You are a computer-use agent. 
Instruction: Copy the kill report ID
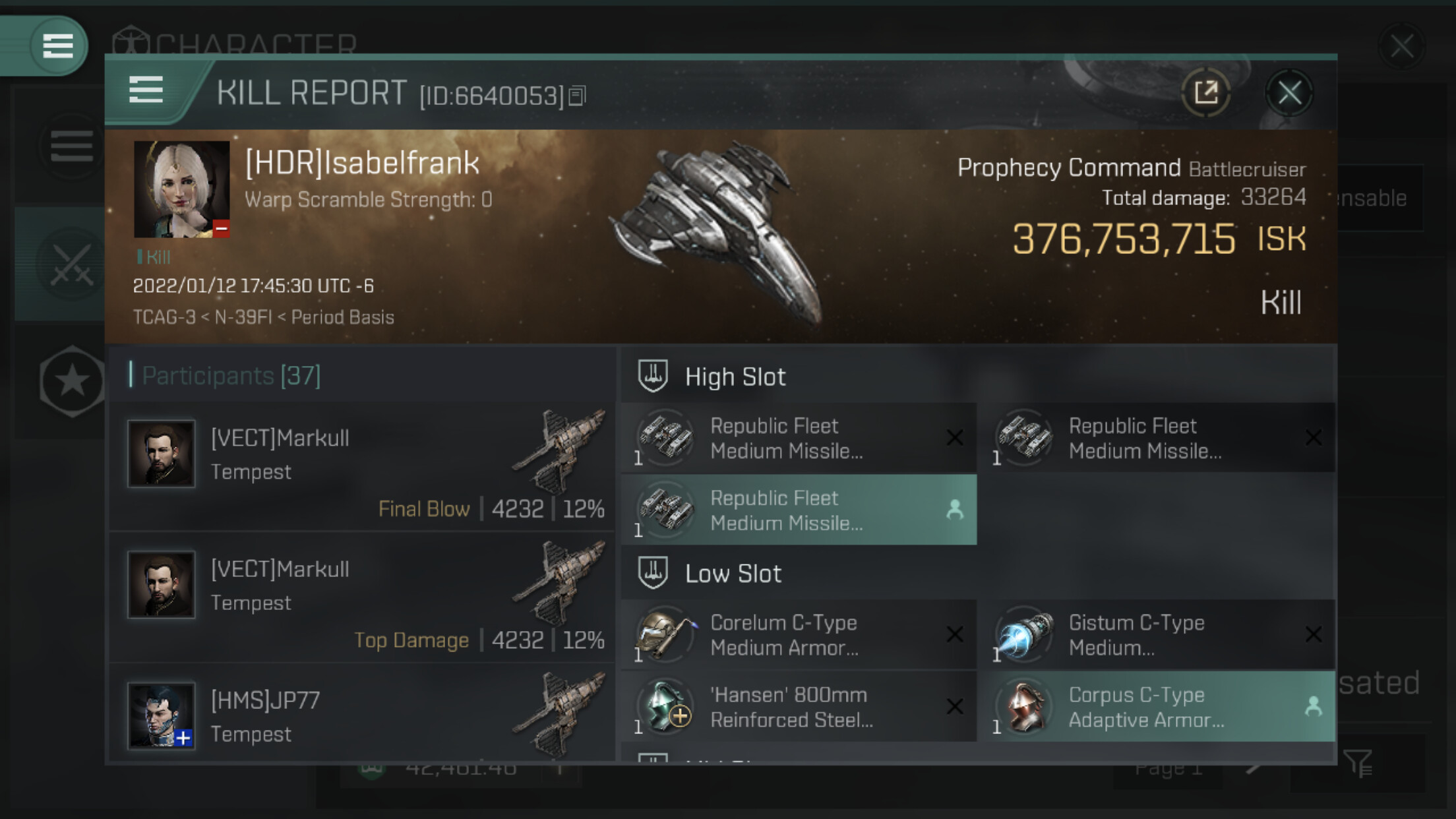tap(577, 96)
